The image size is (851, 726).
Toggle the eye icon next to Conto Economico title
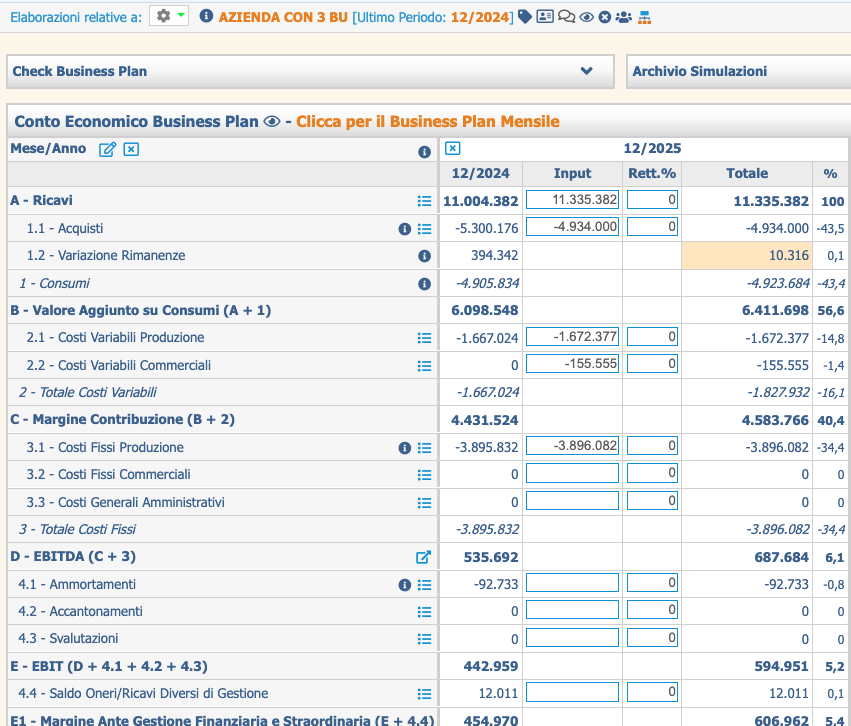271,122
